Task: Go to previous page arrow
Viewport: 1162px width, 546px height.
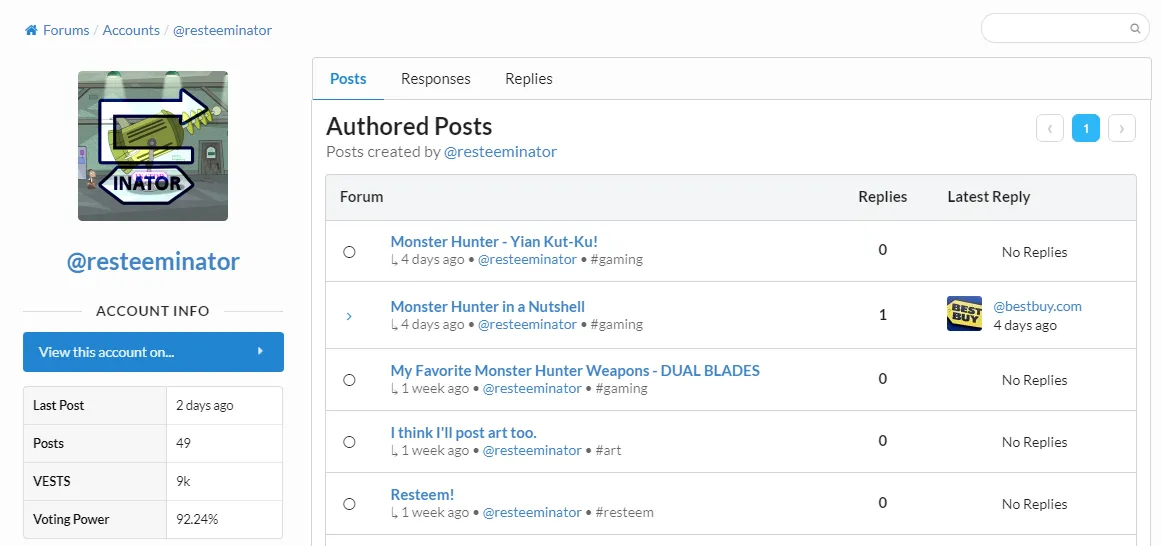Action: click(x=1049, y=128)
